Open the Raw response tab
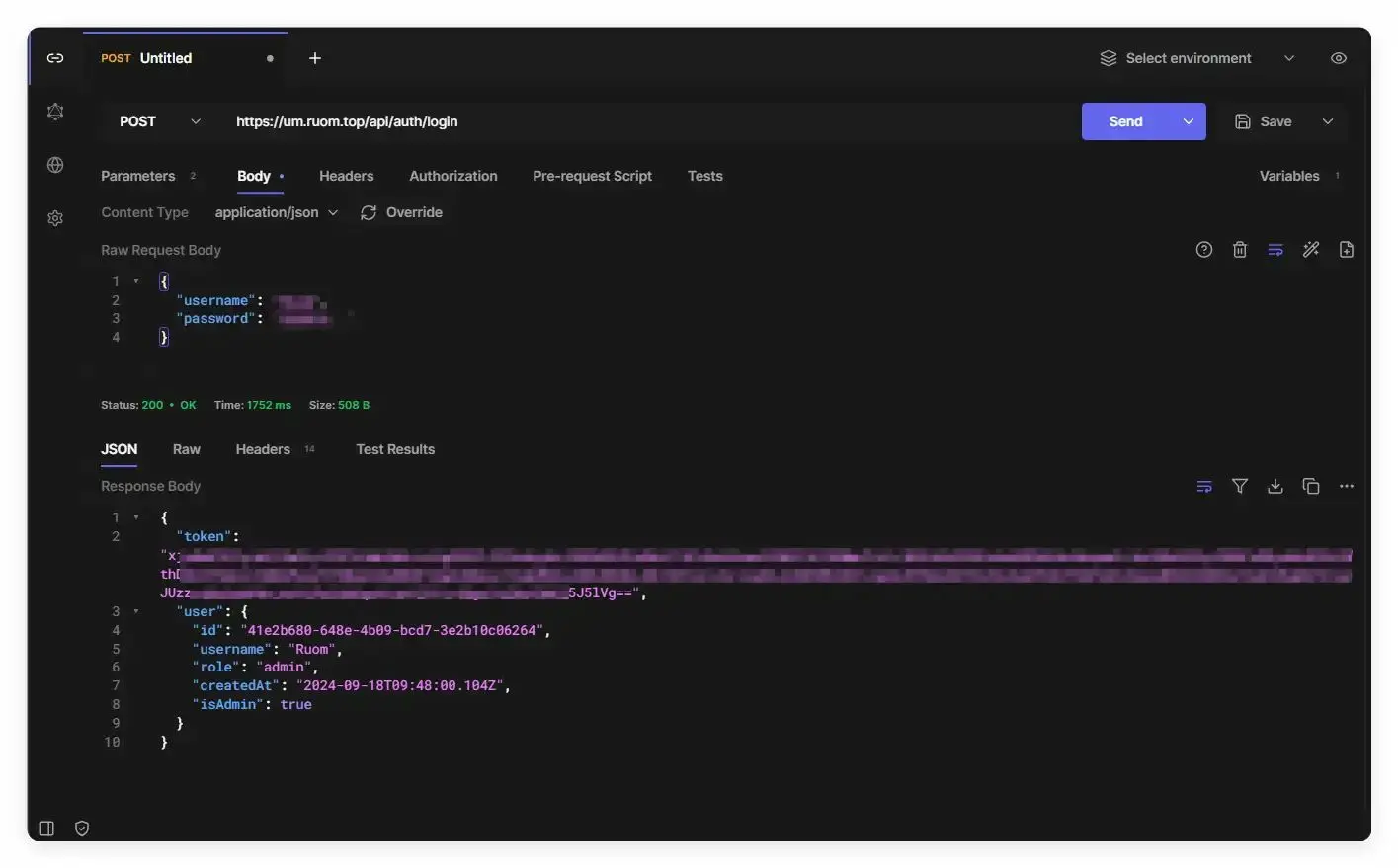 (186, 449)
